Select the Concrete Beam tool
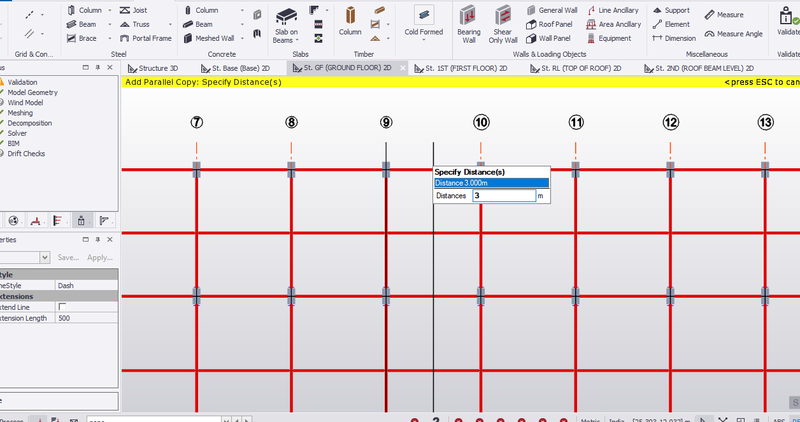 pos(198,24)
